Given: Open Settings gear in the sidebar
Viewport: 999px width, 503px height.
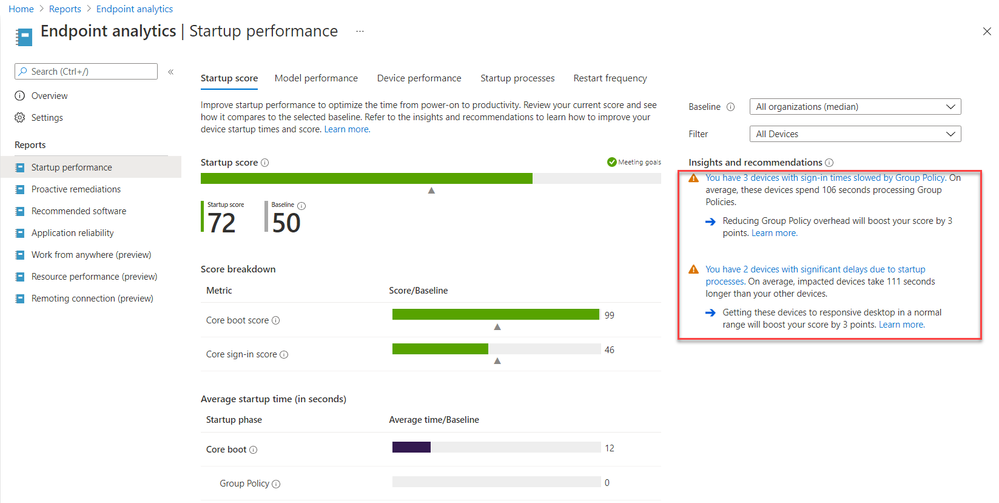Looking at the screenshot, I should click(x=20, y=118).
